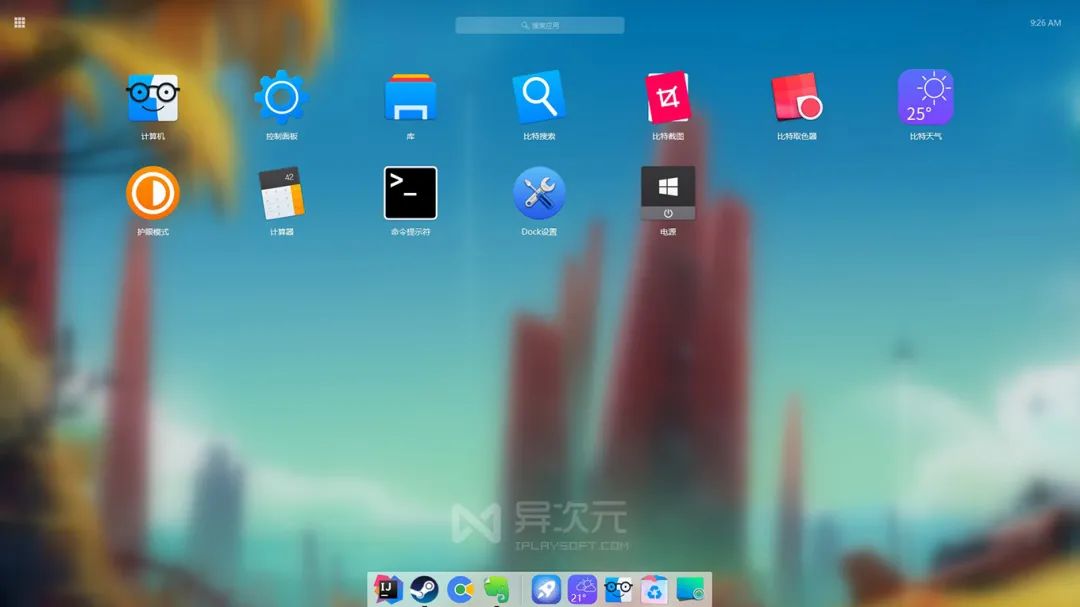Open Evernote from the dock
Screen dimensions: 1080x607
point(496,590)
